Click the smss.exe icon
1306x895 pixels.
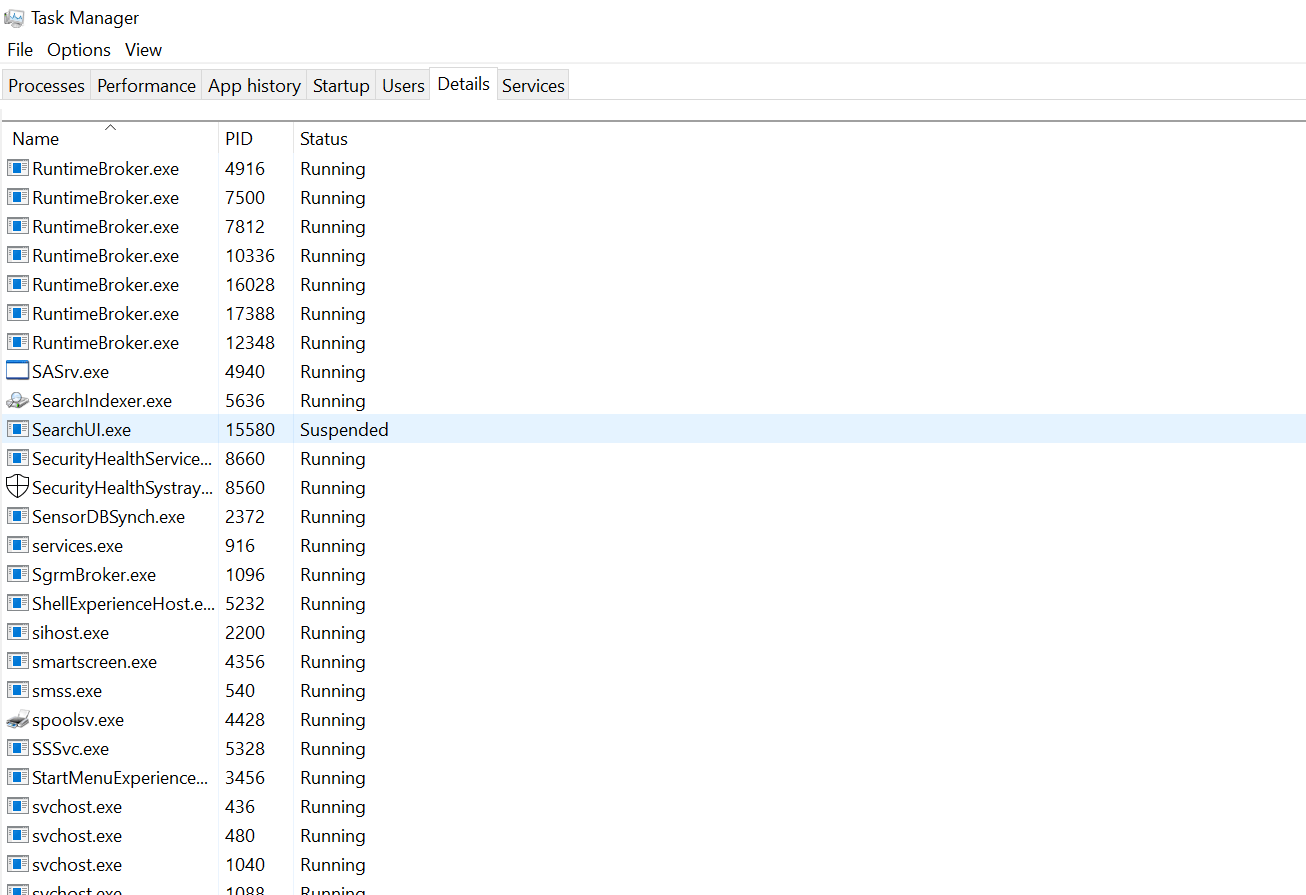click(18, 690)
